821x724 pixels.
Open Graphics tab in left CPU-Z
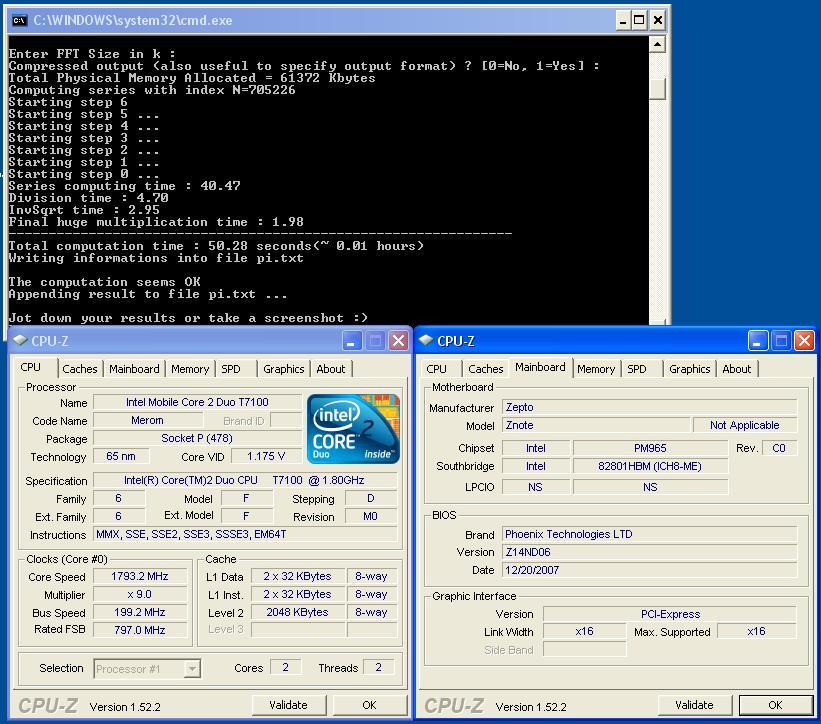click(x=284, y=369)
